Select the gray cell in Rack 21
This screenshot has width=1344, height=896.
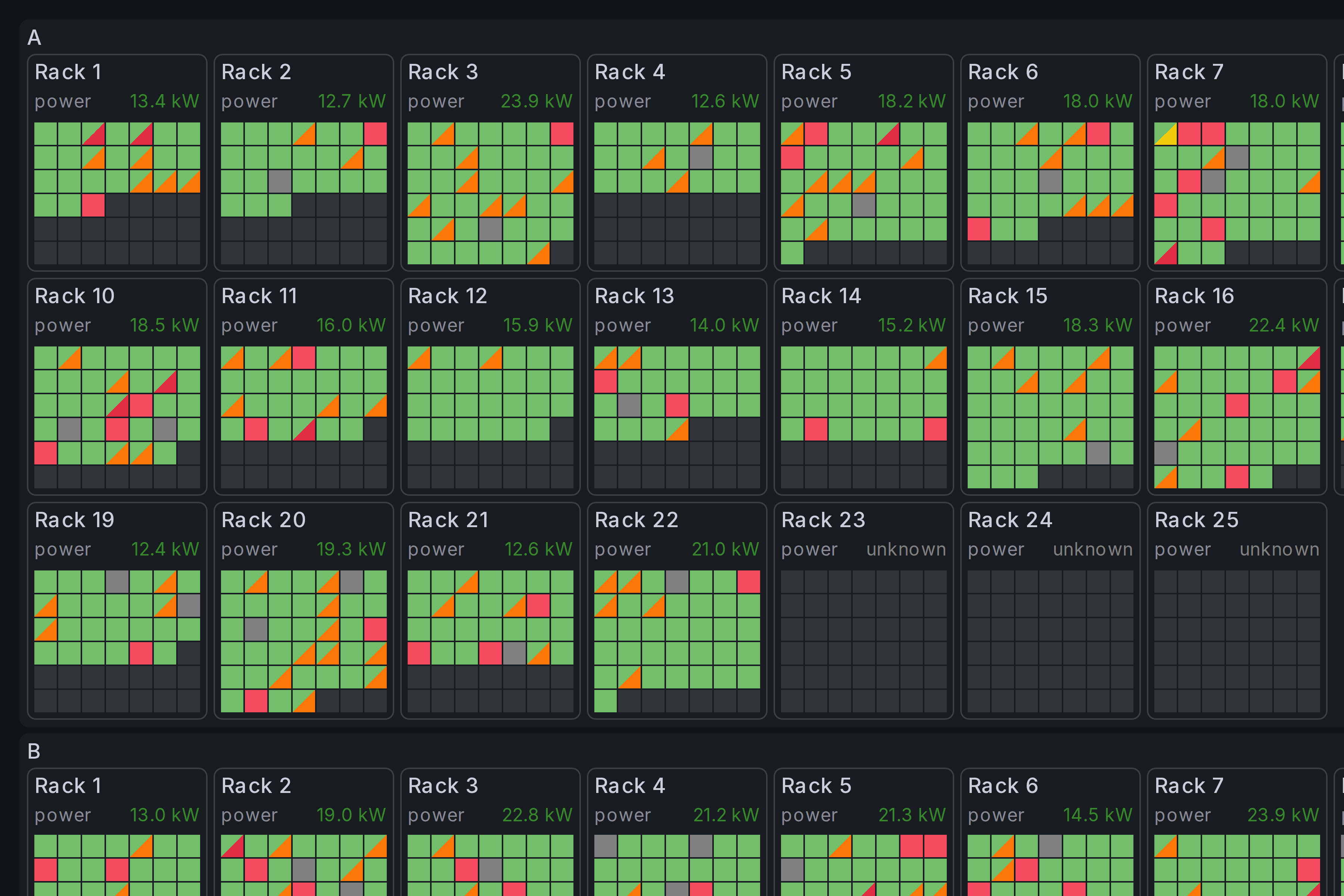pyautogui.click(x=514, y=653)
